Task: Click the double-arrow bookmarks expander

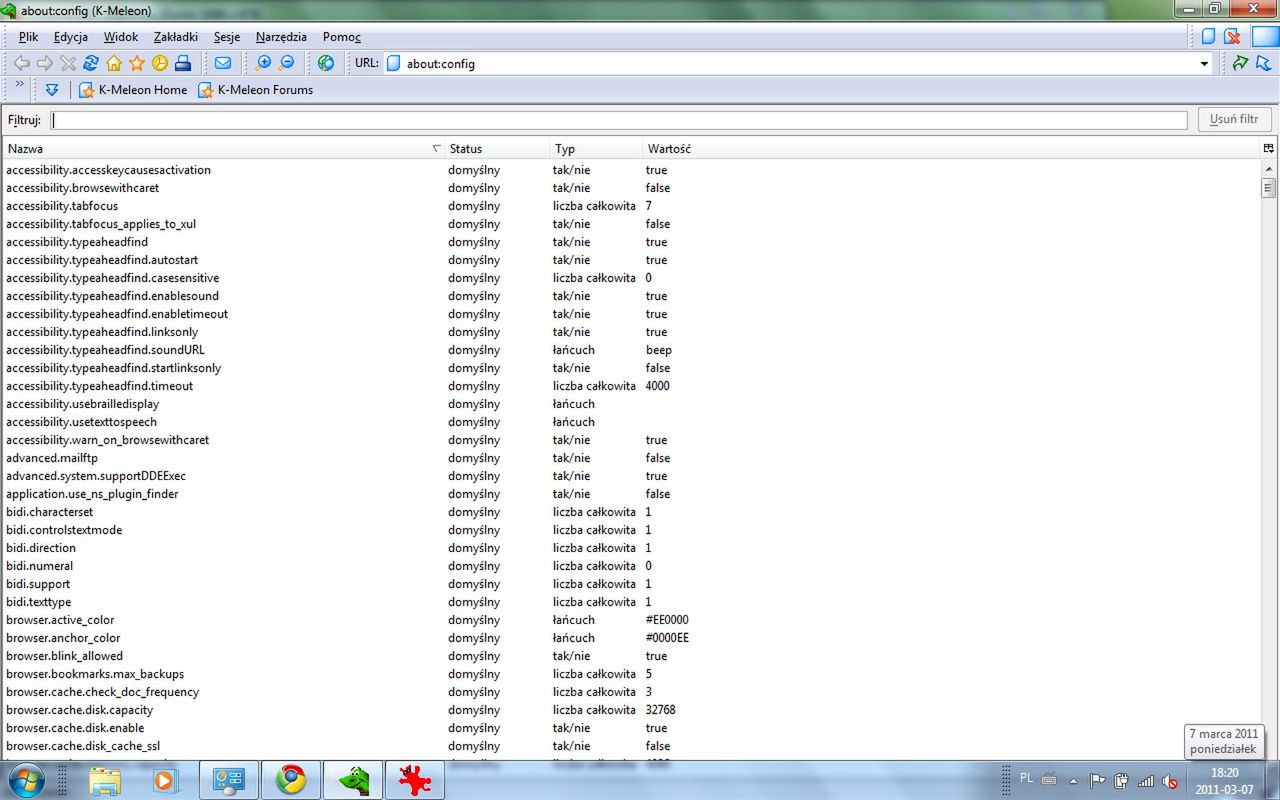Action: click(52, 89)
